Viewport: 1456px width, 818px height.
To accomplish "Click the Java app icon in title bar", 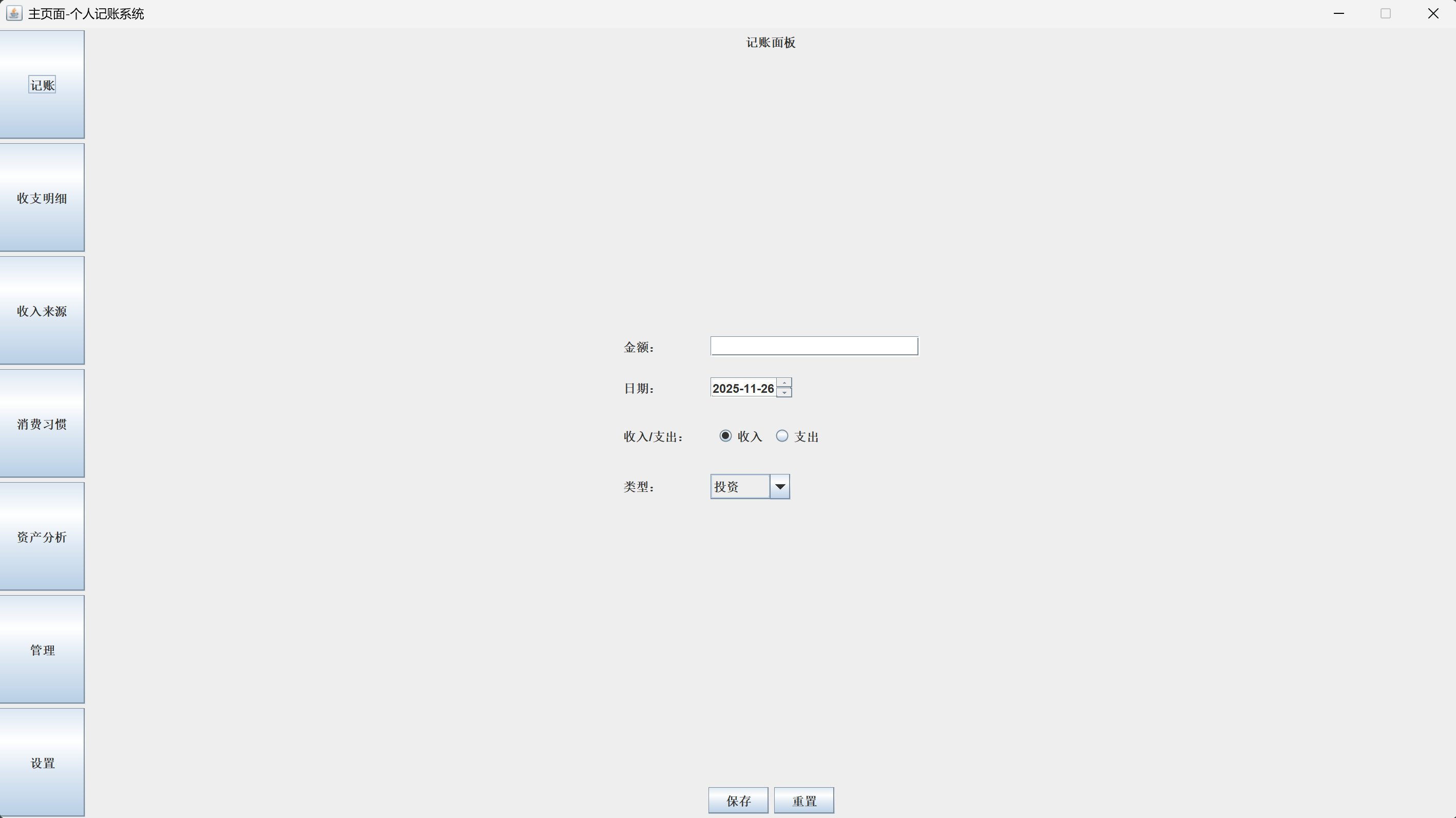I will point(14,13).
